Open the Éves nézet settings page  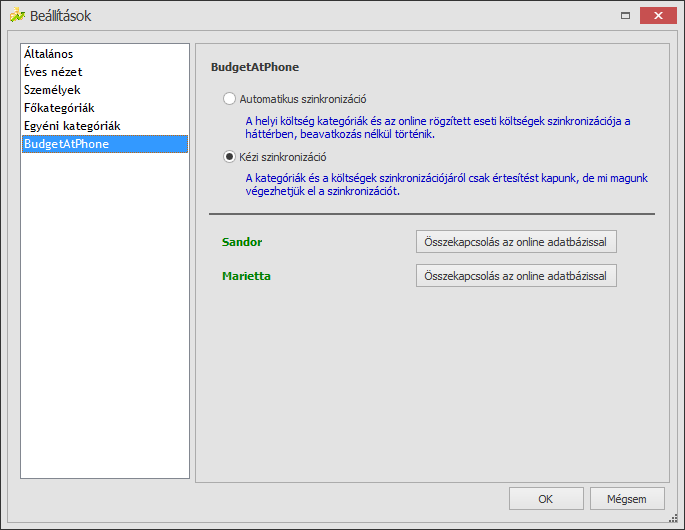point(53,72)
